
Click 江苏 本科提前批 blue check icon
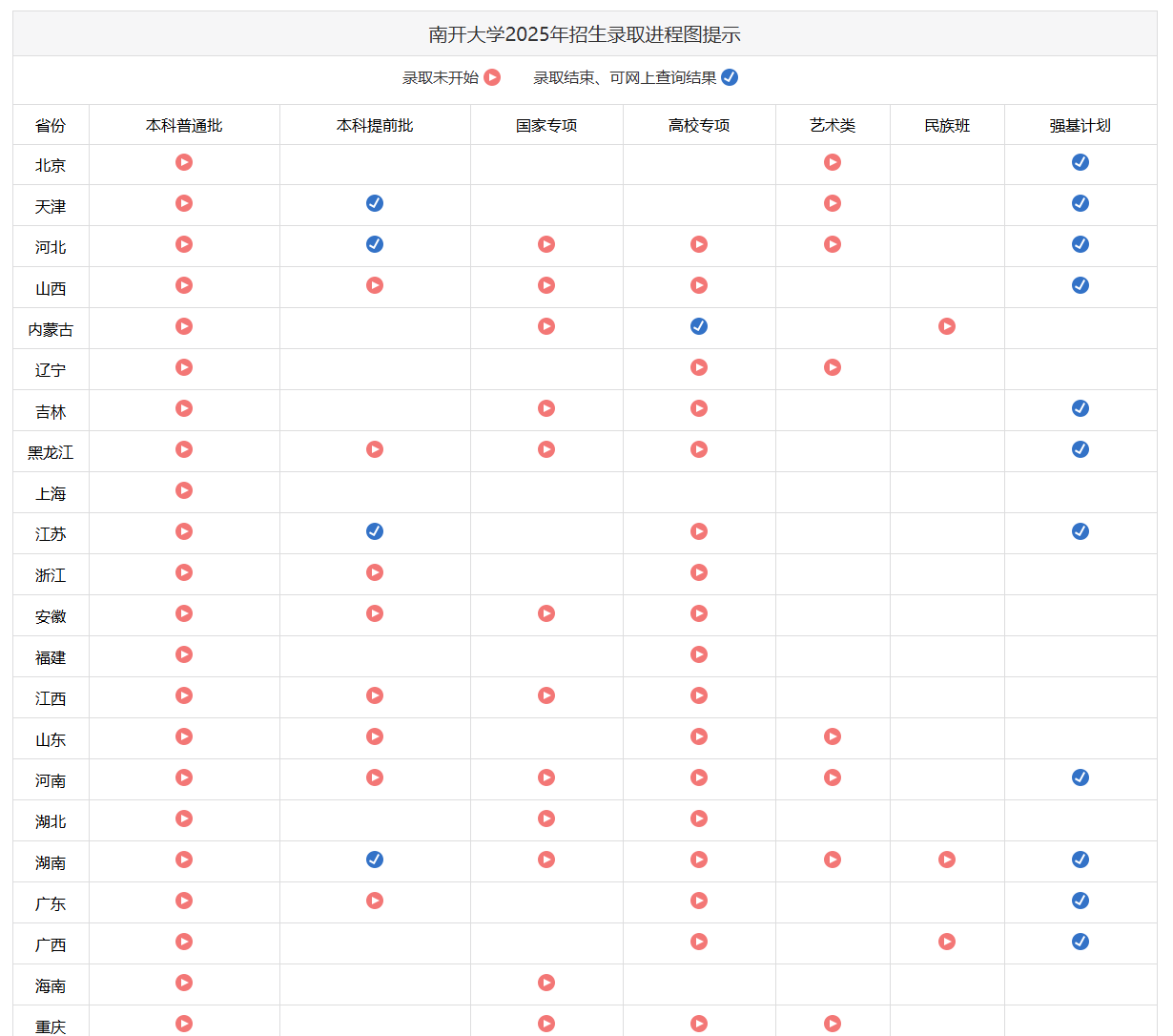[x=375, y=531]
